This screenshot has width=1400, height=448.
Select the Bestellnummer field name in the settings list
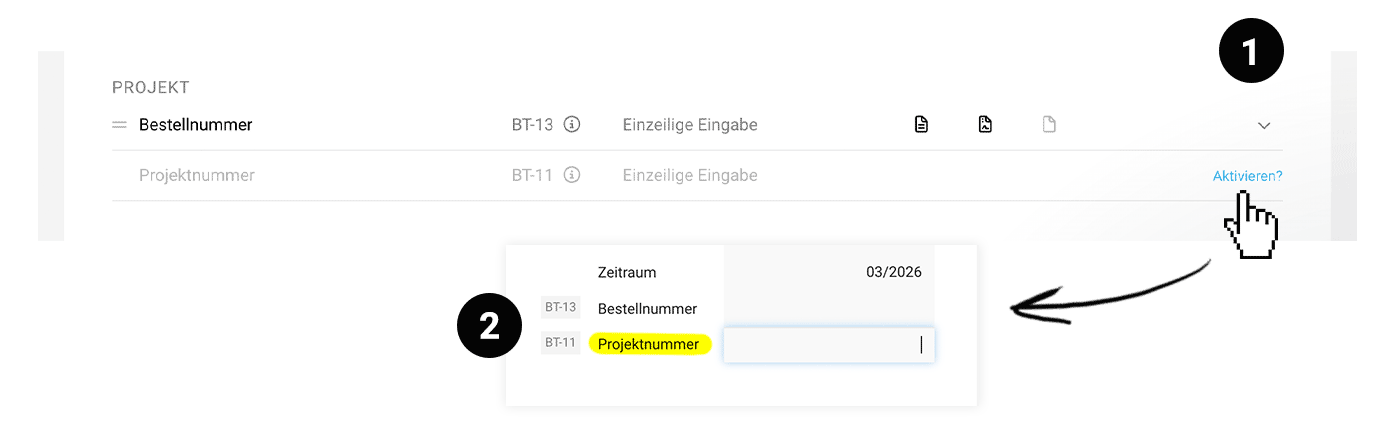tap(196, 125)
